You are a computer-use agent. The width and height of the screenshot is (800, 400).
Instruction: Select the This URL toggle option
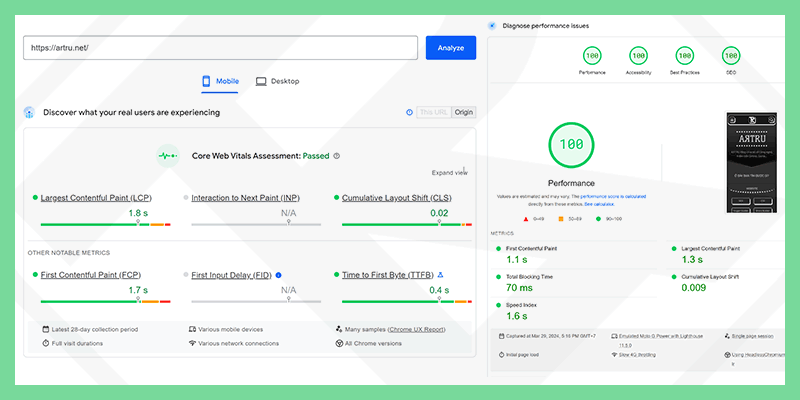coord(434,112)
